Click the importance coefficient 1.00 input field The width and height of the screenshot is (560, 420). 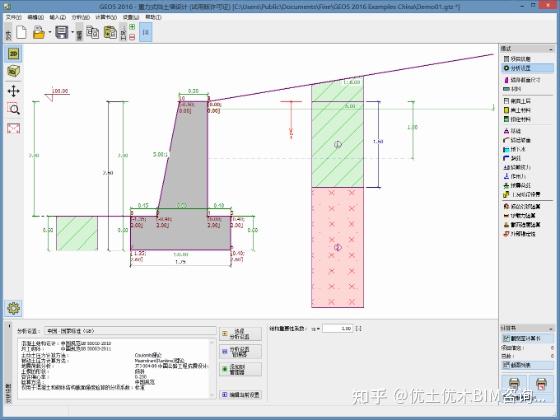click(x=338, y=328)
